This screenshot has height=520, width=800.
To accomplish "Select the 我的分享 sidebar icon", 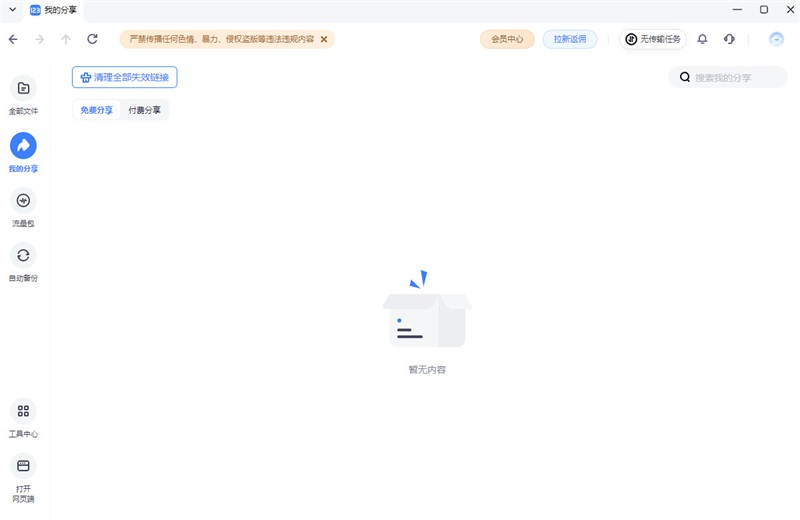I will point(23,146).
